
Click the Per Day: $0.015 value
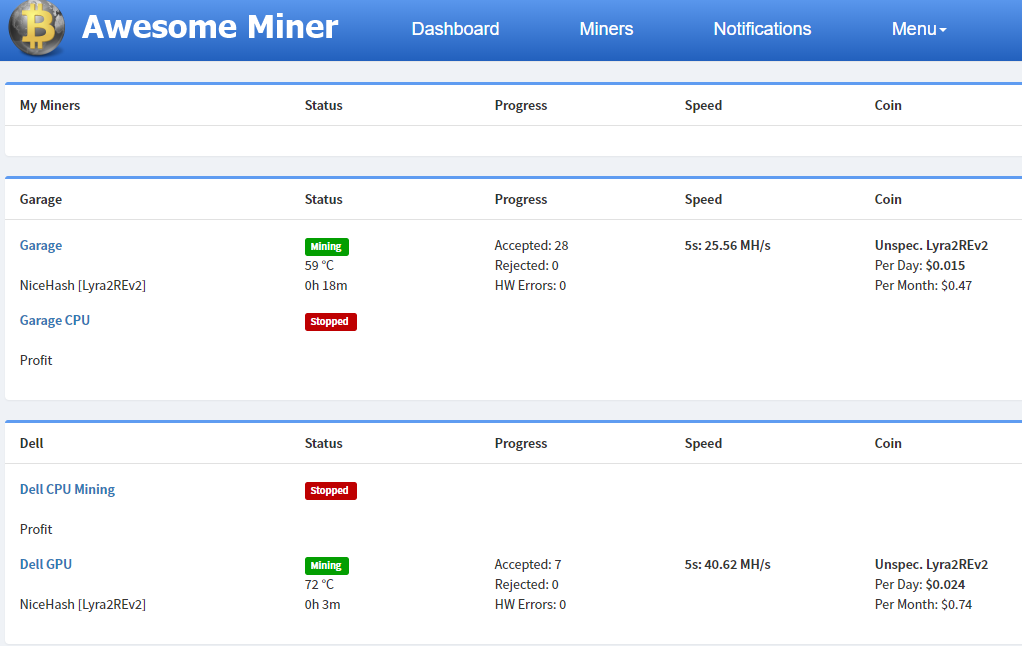(920, 265)
